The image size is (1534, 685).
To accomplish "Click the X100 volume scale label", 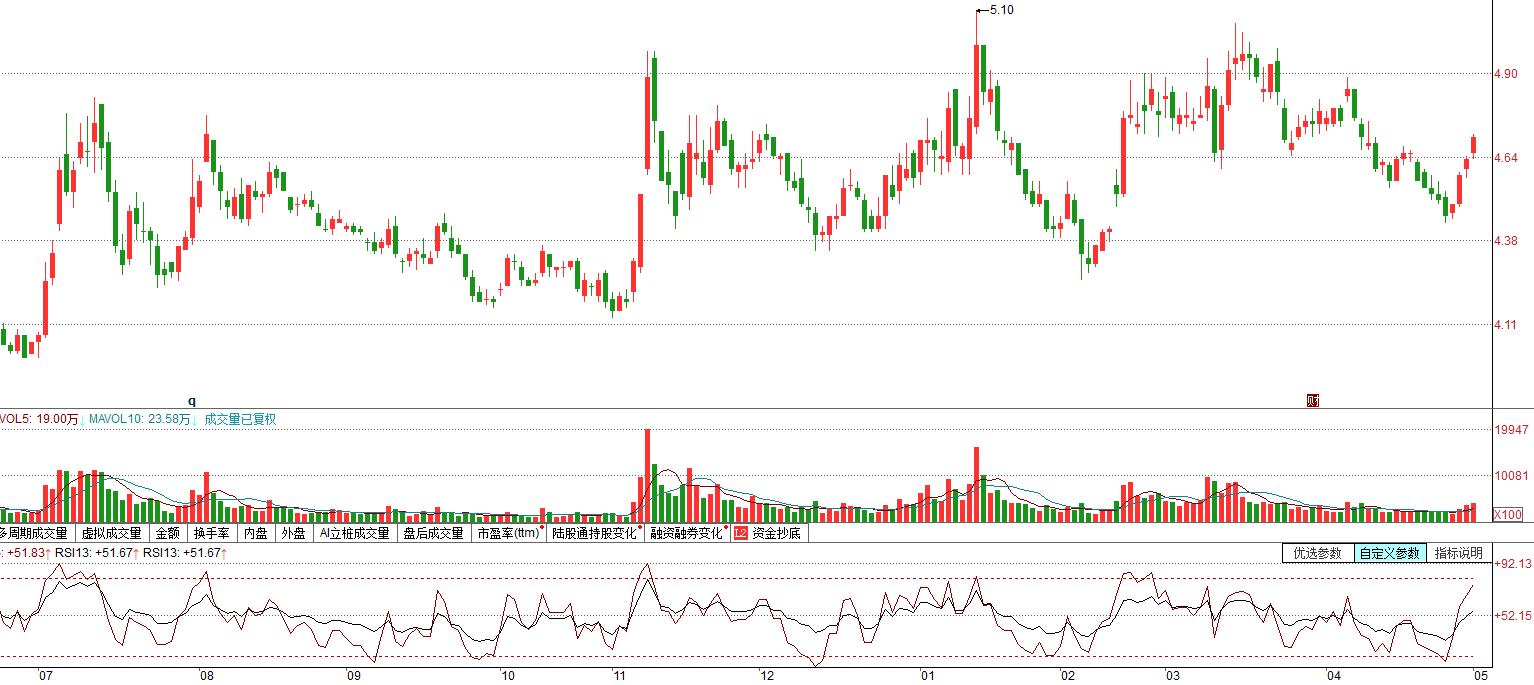I will click(x=1508, y=514).
